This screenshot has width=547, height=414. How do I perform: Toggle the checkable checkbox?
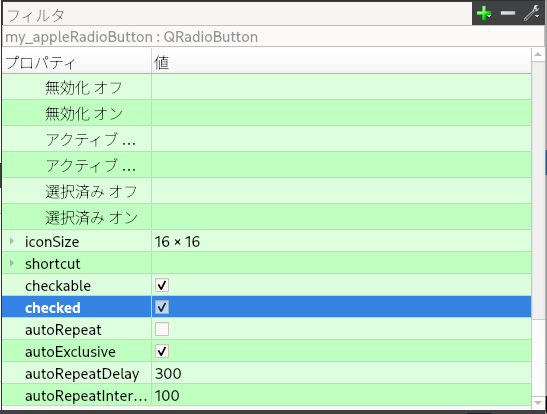pyautogui.click(x=162, y=285)
